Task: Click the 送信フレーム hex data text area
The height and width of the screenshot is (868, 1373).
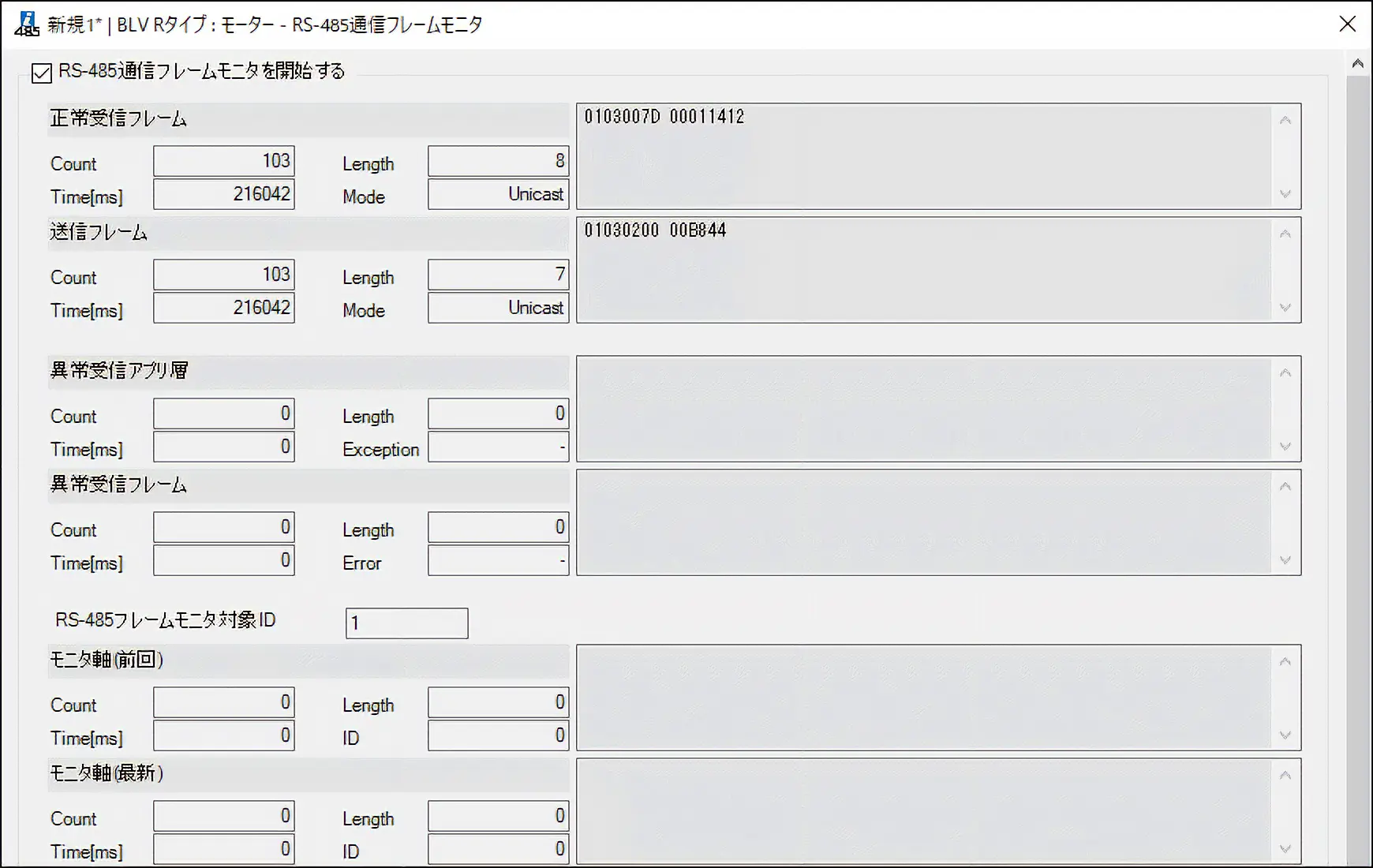Action: (923, 270)
